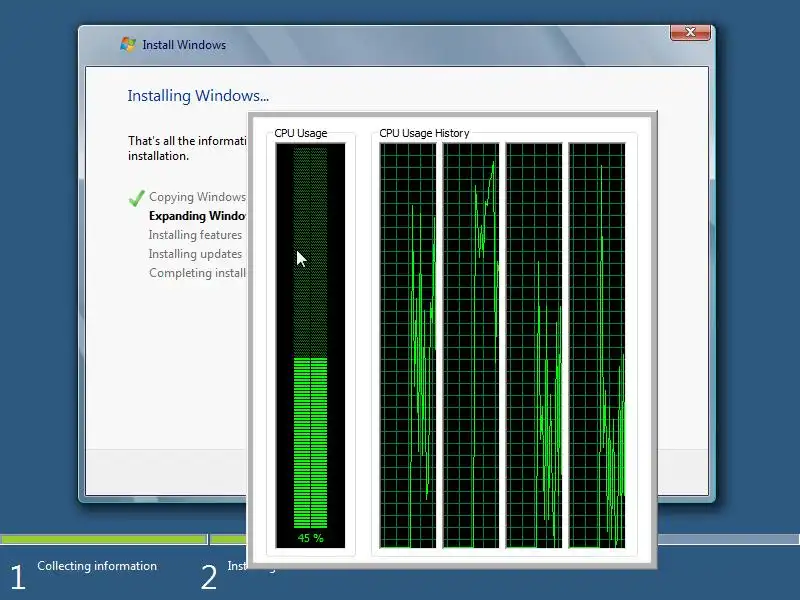This screenshot has height=600, width=800.
Task: Click the 'Installing features' step
Action: (195, 235)
